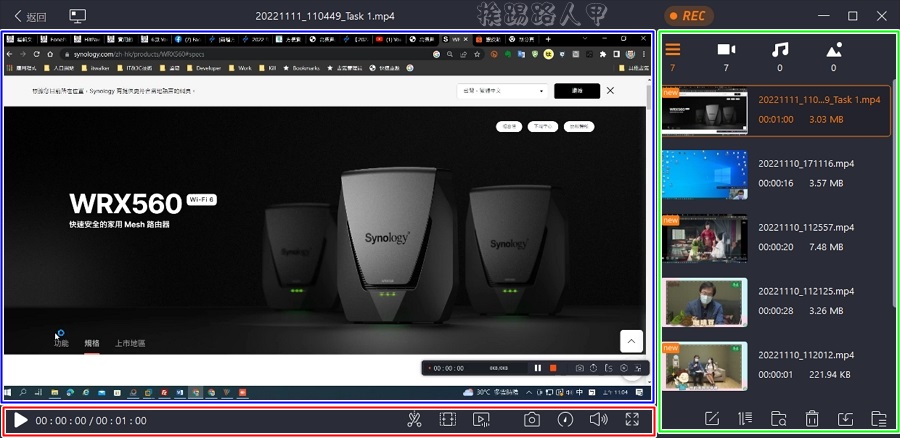Click the import file icon
900x438 pixels.
[x=845, y=419]
